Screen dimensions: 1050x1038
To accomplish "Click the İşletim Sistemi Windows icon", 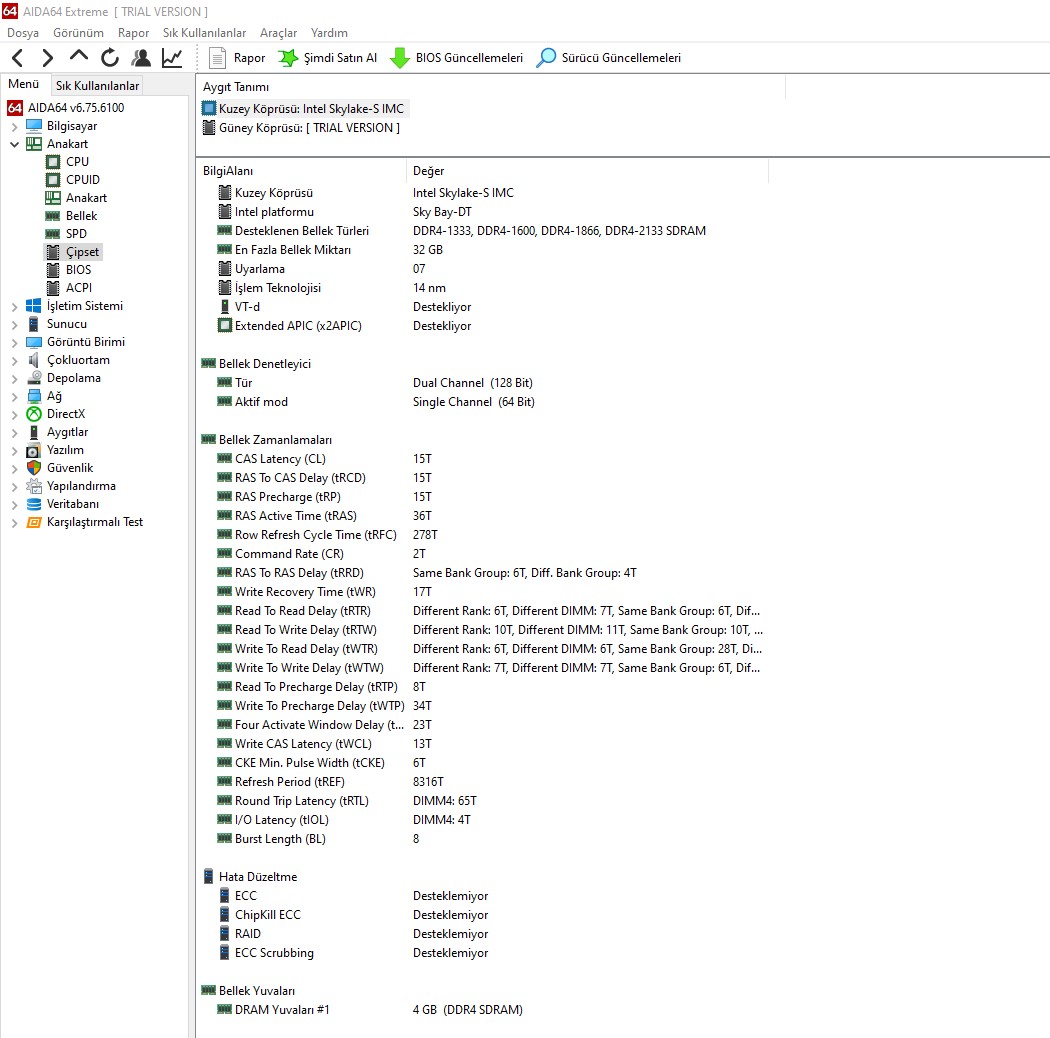I will click(33, 306).
